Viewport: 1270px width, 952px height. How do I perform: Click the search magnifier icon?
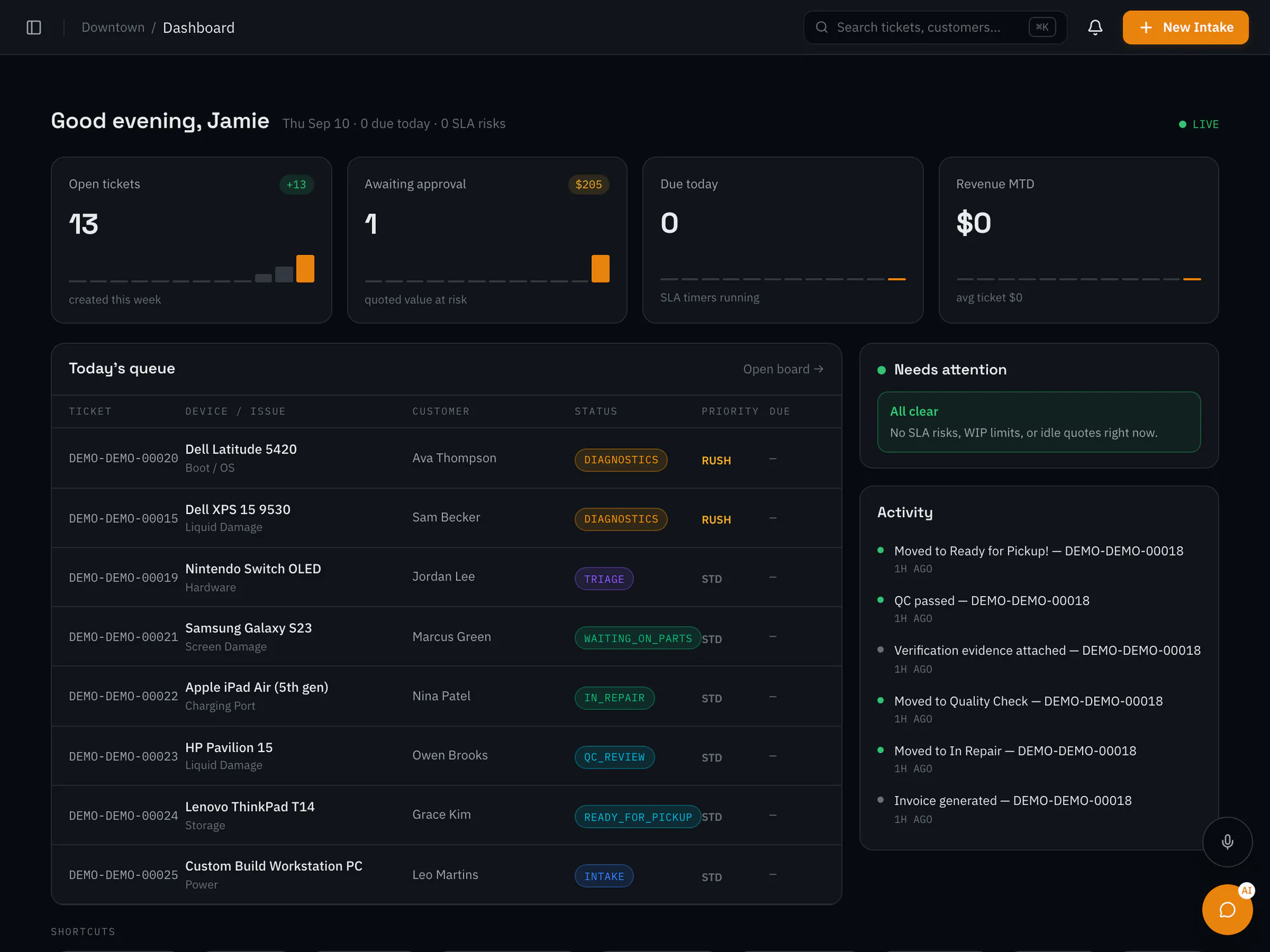pos(821,27)
